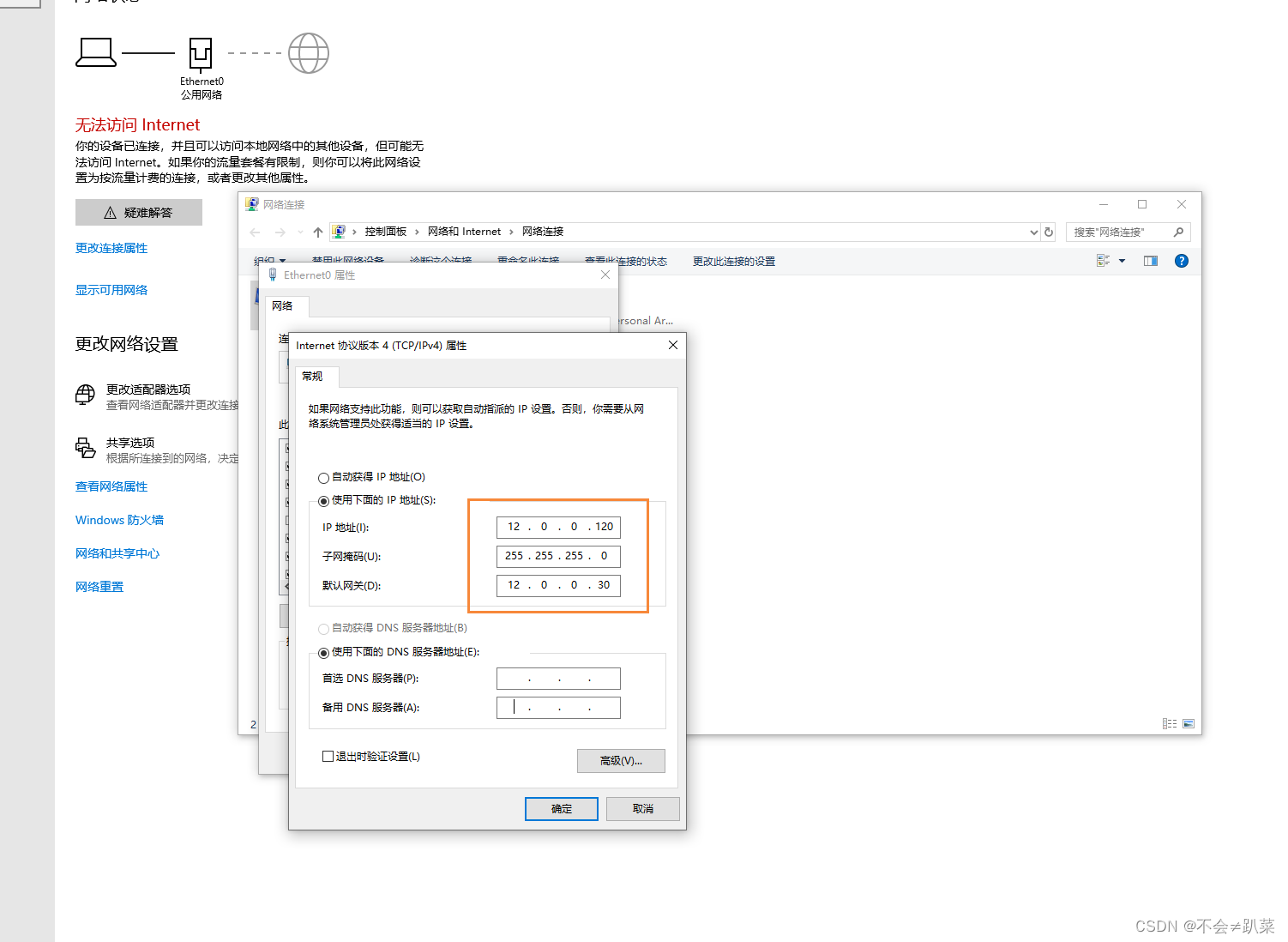Click into the 子网掩码 field
This screenshot has height=942, width=1288.
pyautogui.click(x=558, y=556)
